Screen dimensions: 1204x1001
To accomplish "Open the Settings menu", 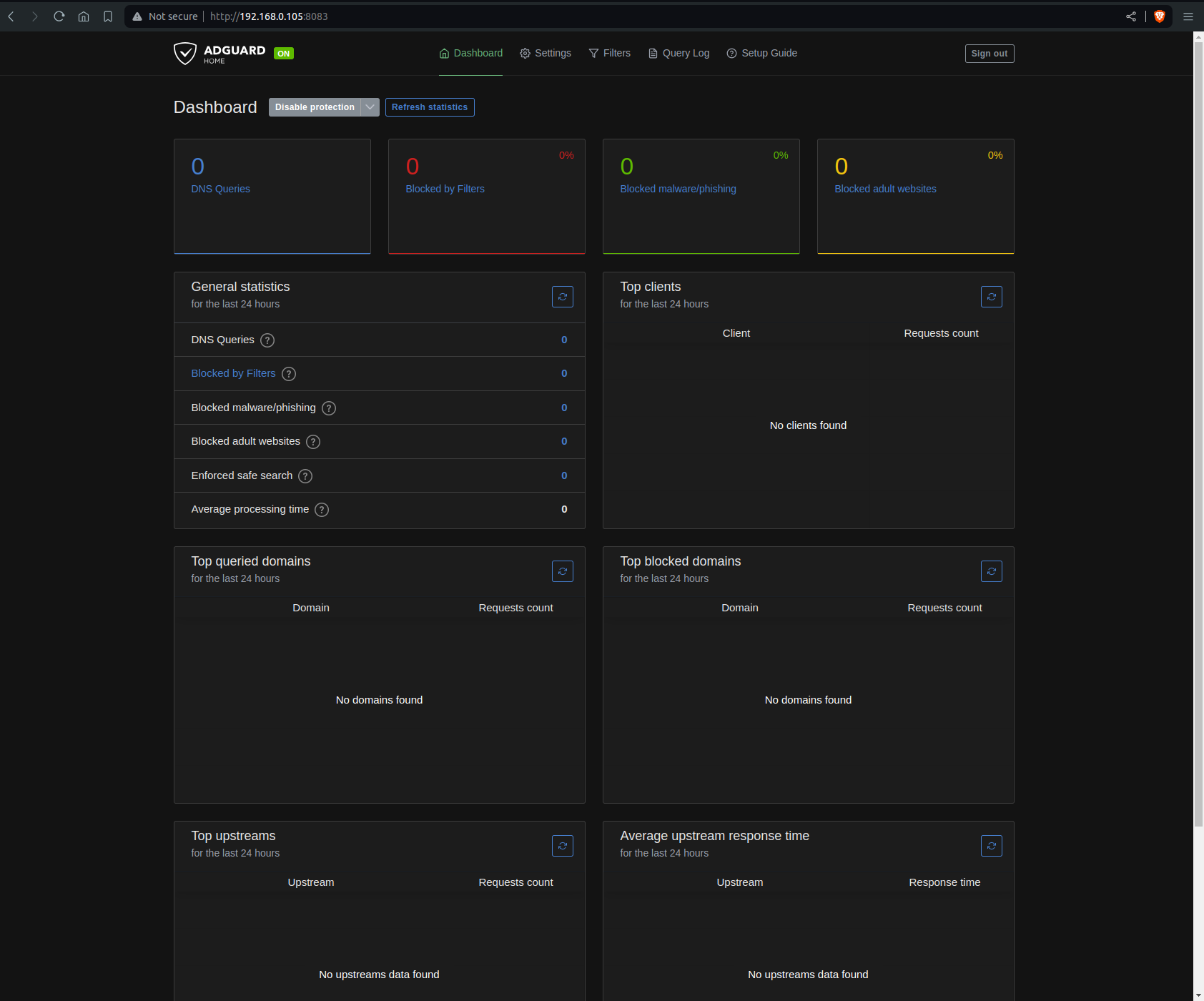I will (x=545, y=54).
